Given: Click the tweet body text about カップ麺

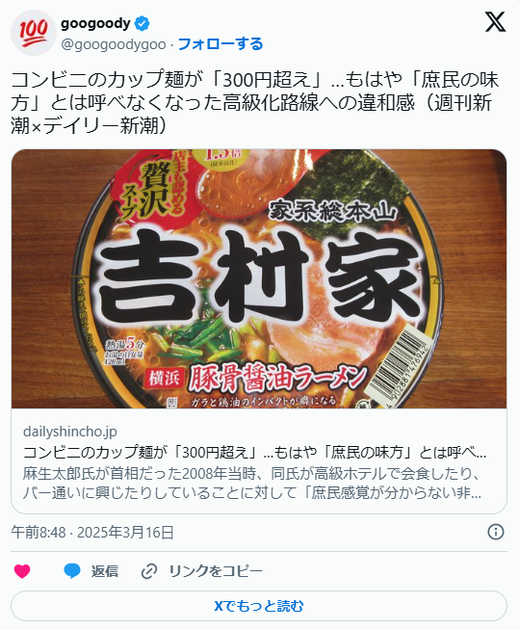Looking at the screenshot, I should pyautogui.click(x=254, y=103).
